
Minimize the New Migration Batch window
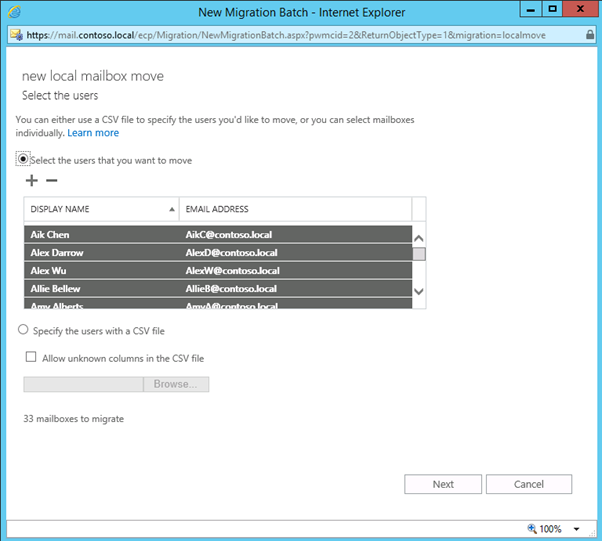(531, 9)
